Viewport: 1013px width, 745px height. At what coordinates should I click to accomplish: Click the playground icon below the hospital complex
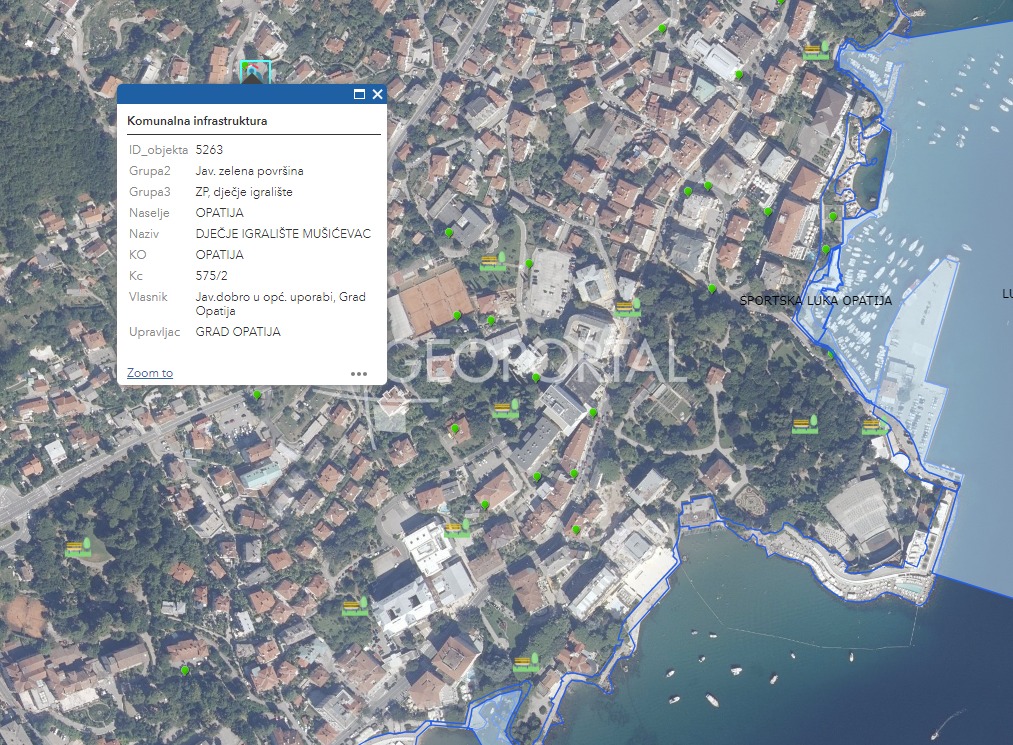pos(456,529)
